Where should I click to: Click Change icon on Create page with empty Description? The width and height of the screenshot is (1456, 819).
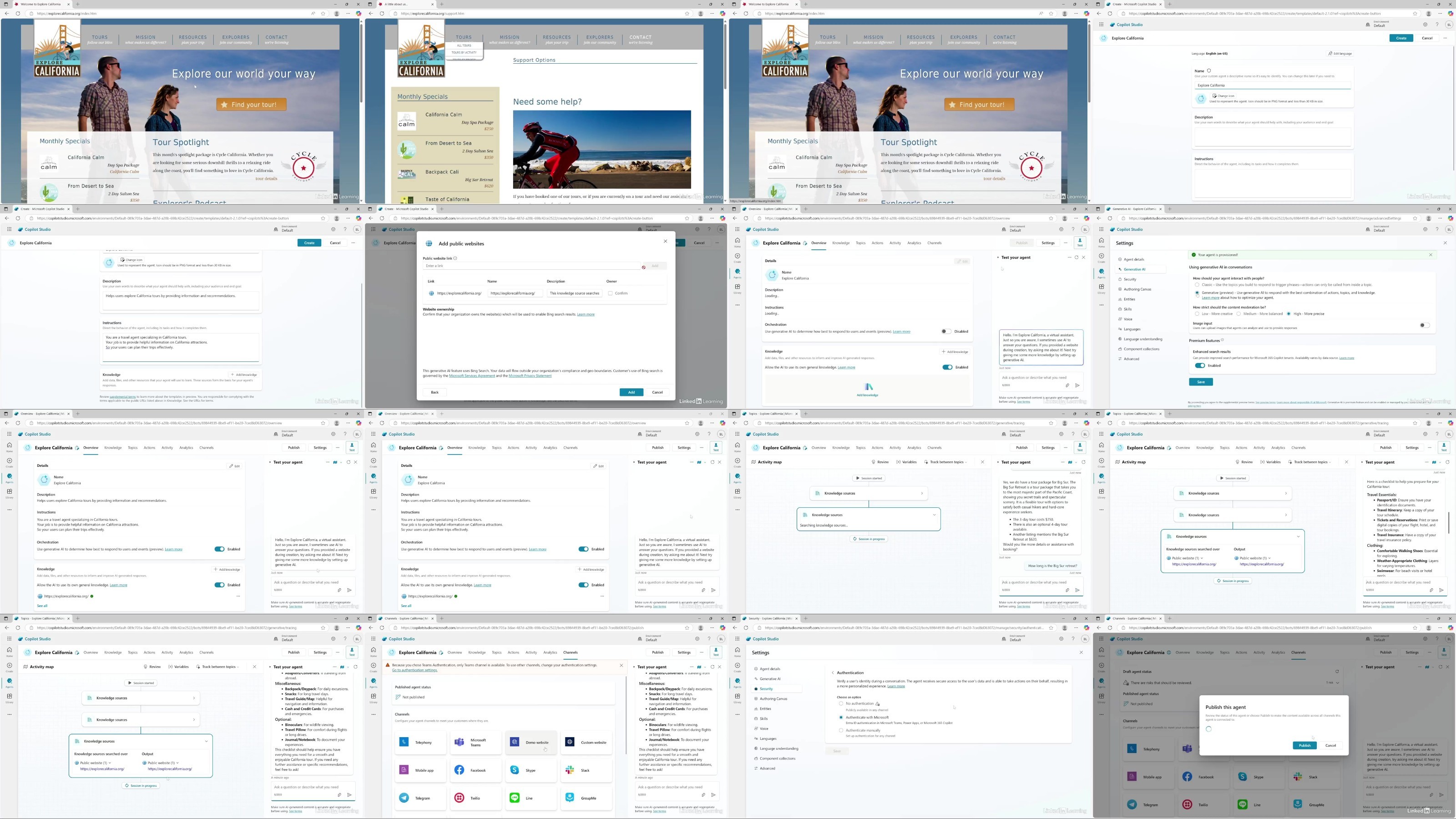tap(1222, 96)
